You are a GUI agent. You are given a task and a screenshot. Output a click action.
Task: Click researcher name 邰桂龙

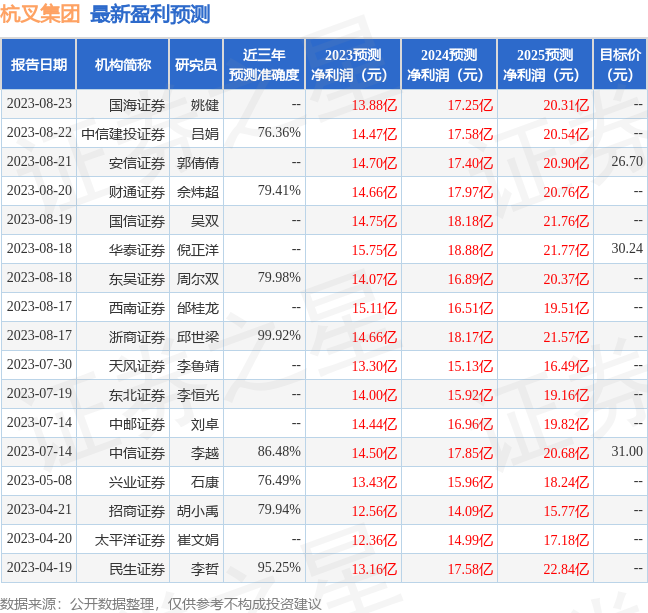198,308
